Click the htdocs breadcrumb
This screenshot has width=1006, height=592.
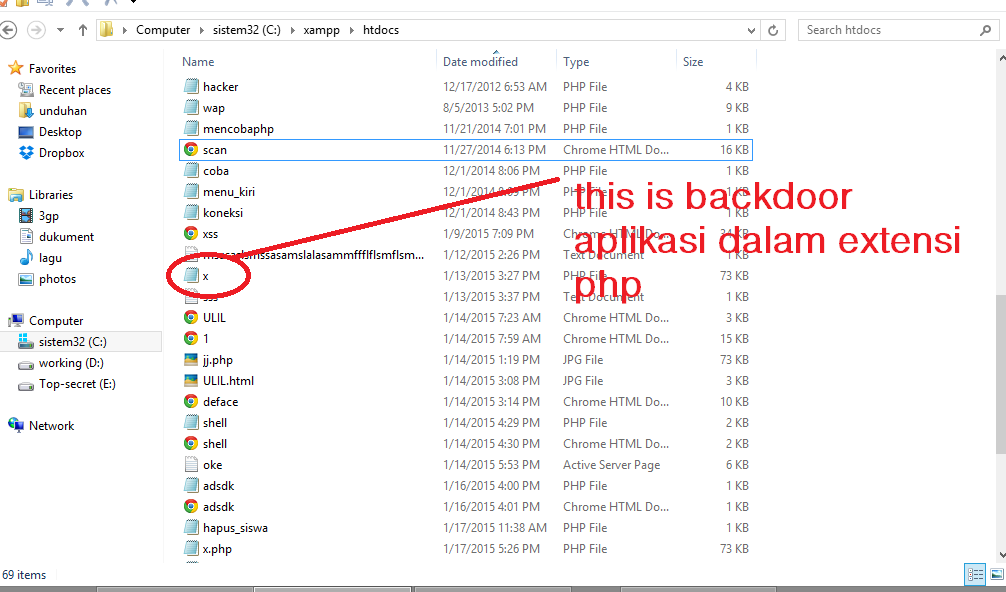tap(381, 30)
